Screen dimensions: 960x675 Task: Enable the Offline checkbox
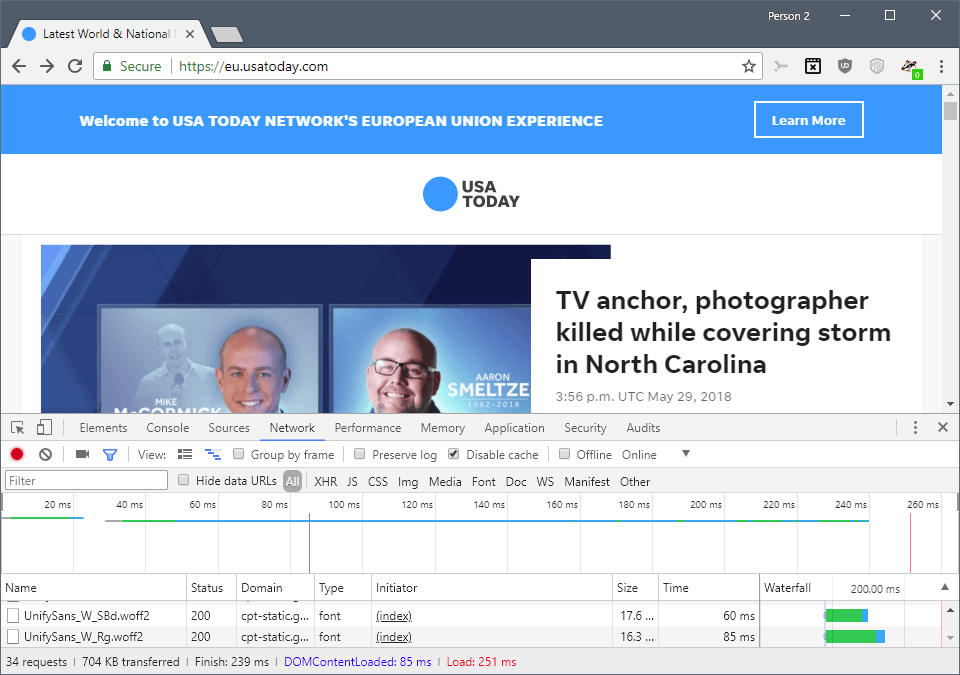coord(564,454)
